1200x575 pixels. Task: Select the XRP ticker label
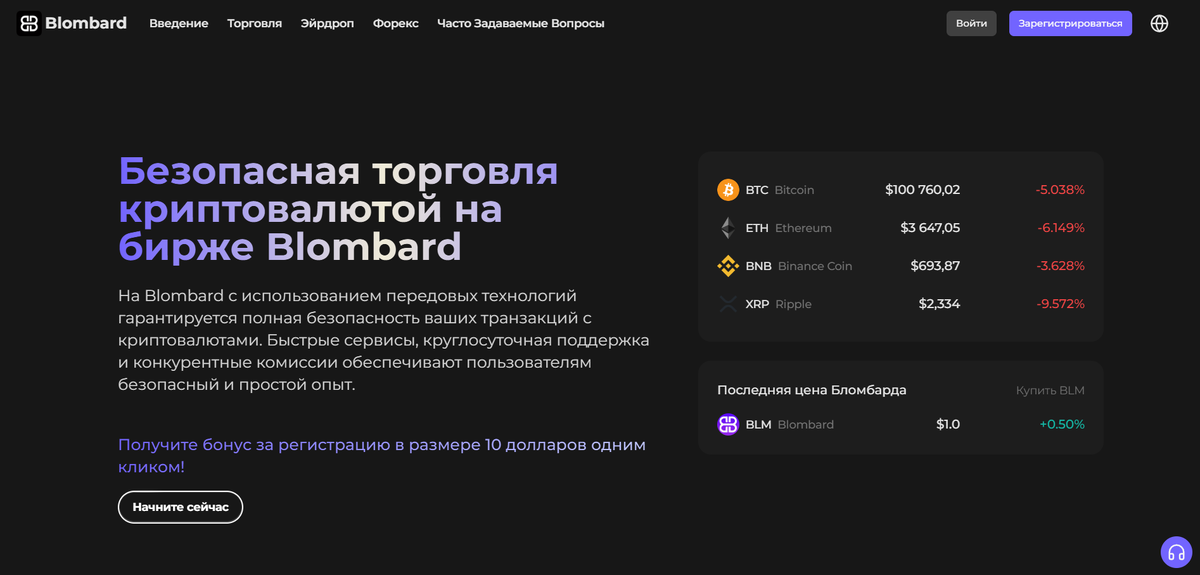pos(758,304)
